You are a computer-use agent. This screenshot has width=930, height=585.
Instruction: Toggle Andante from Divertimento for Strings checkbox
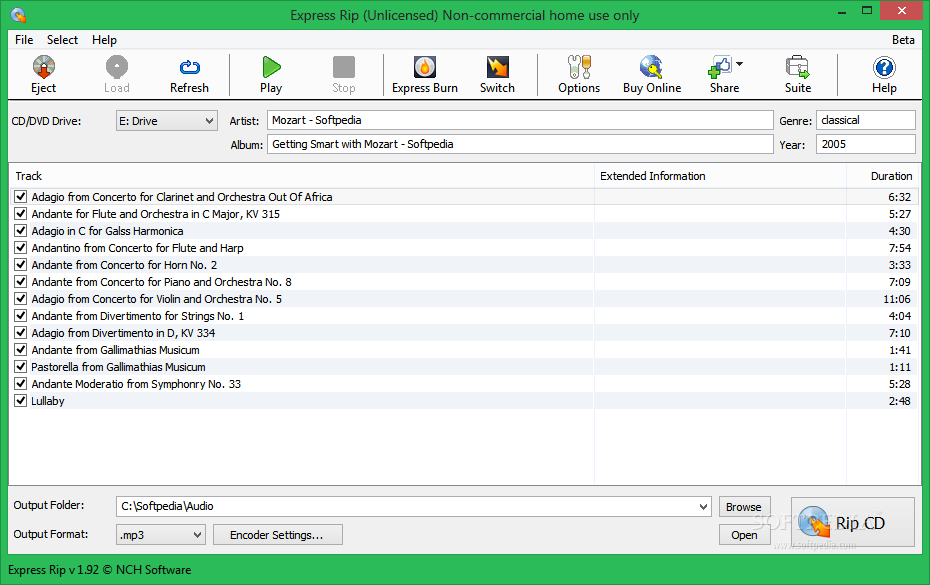[21, 316]
